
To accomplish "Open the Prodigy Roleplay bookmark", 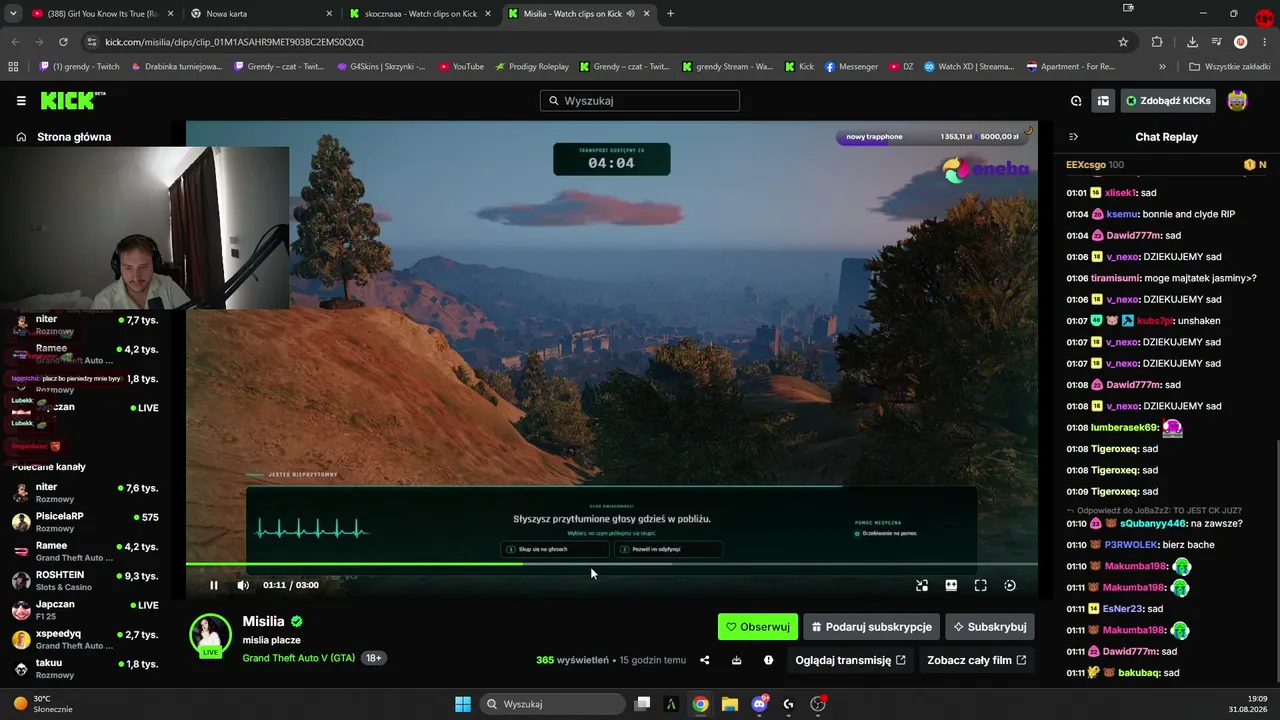I will 531,67.
